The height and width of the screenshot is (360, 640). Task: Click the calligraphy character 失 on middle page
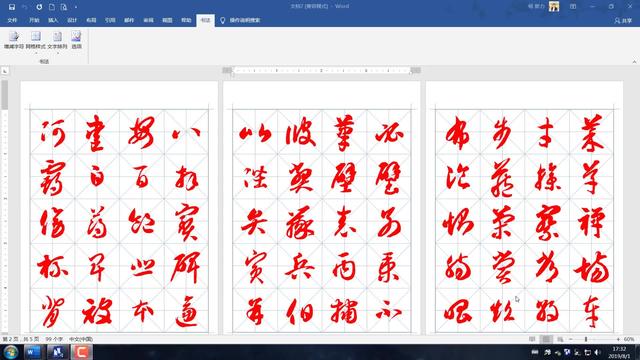[x=254, y=222]
